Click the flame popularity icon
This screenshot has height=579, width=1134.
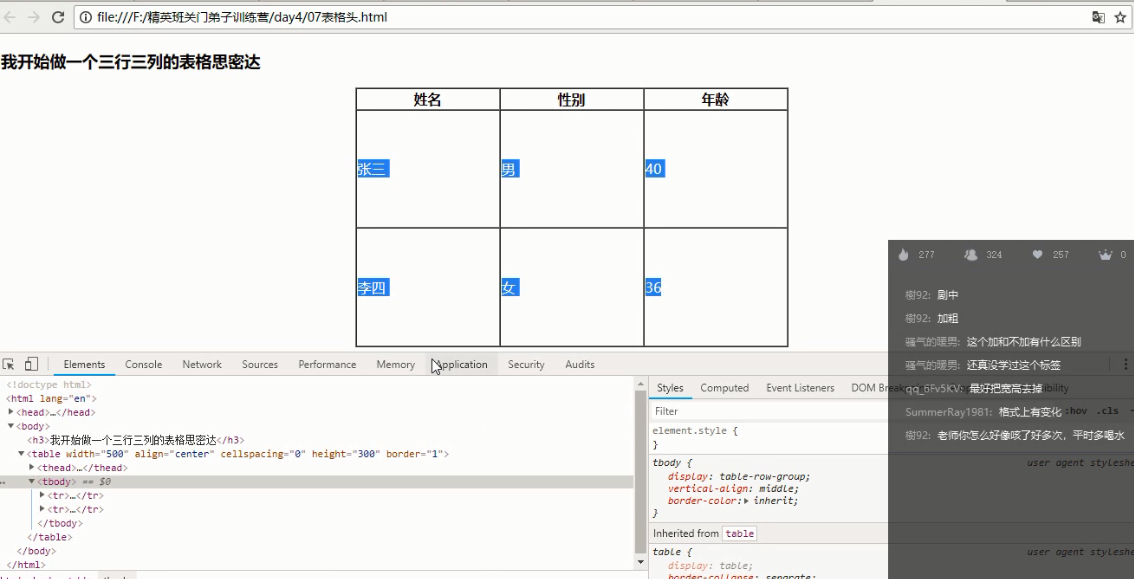pyautogui.click(x=903, y=254)
